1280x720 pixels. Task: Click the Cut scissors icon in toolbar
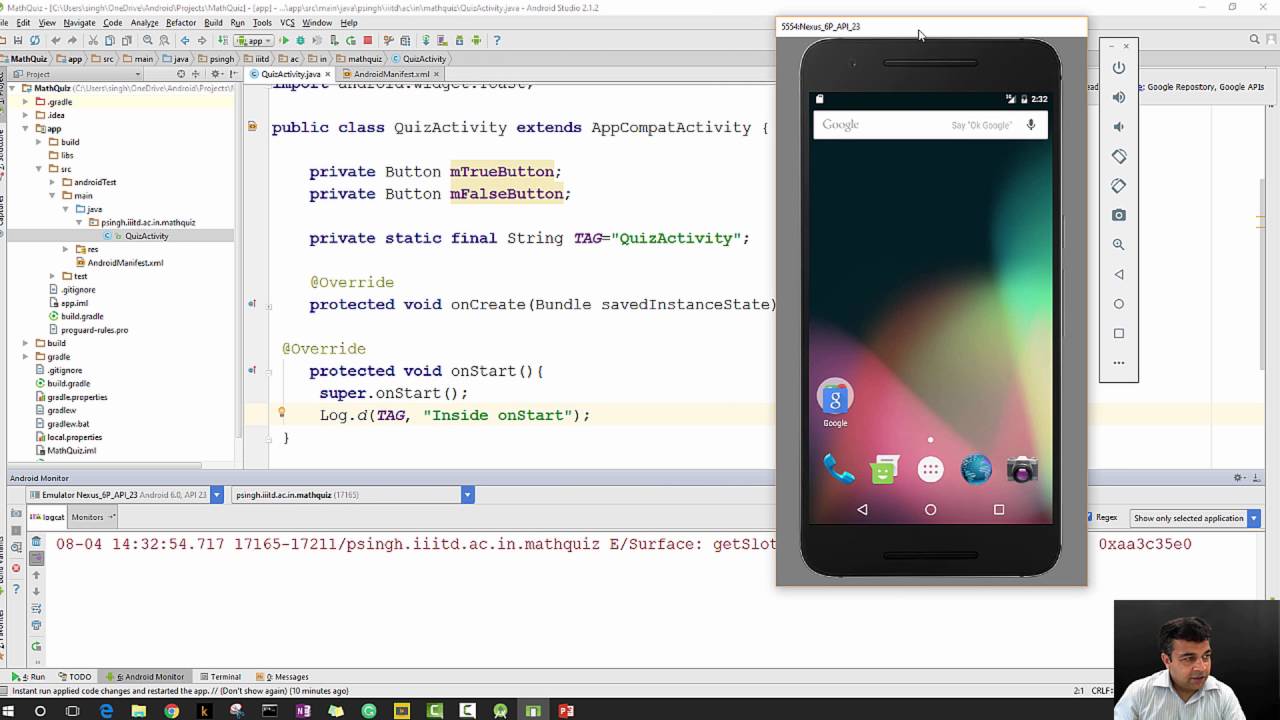[94, 41]
